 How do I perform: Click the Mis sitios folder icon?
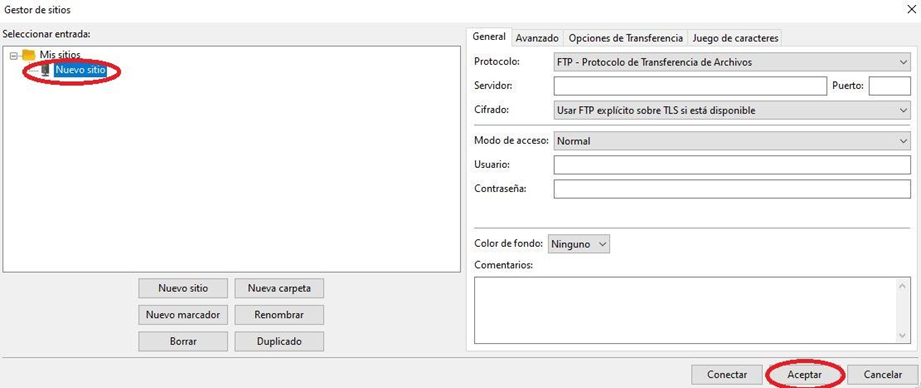29,55
